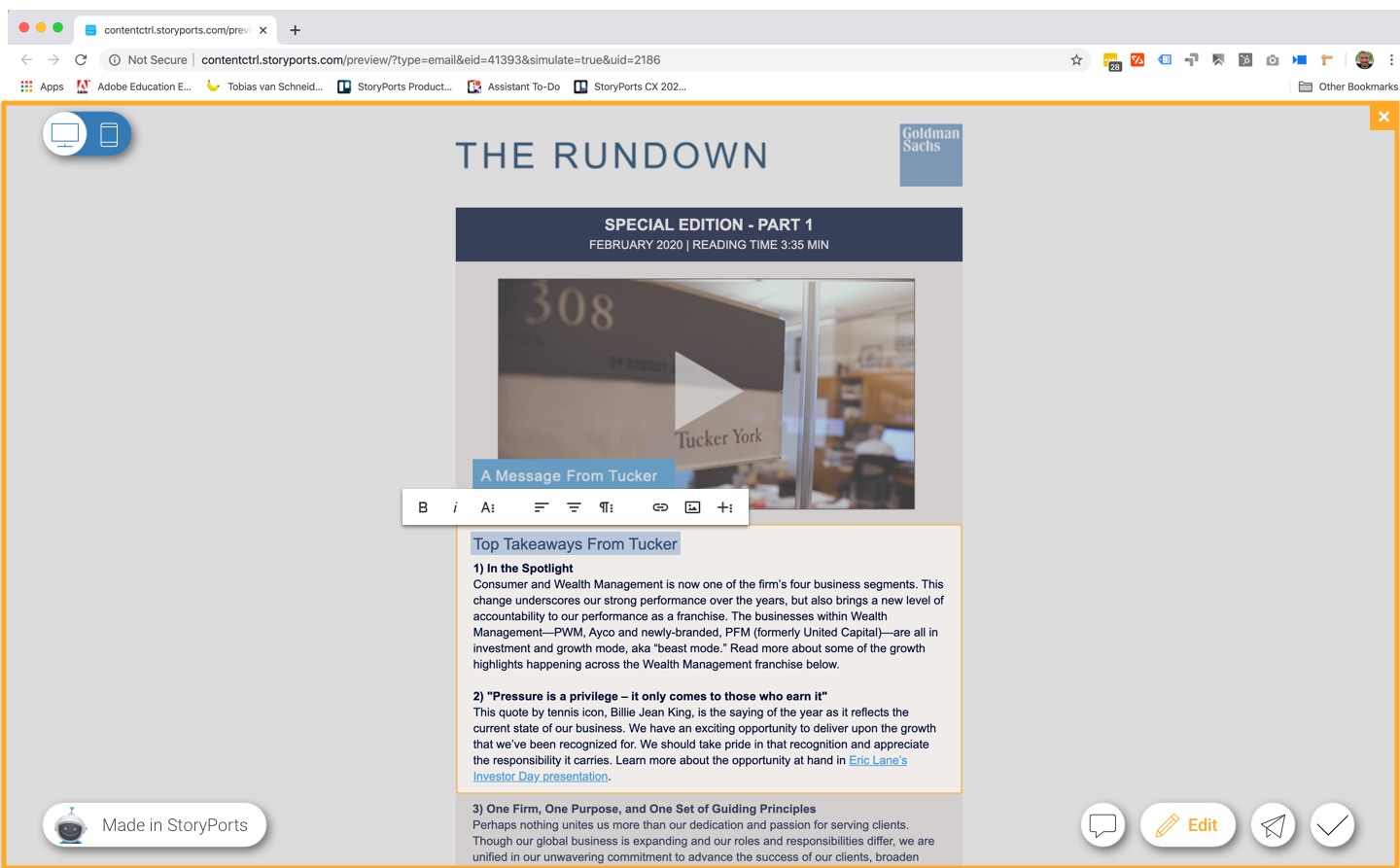This screenshot has height=868, width=1400.
Task: Expand the insert more options menu
Action: point(725,507)
